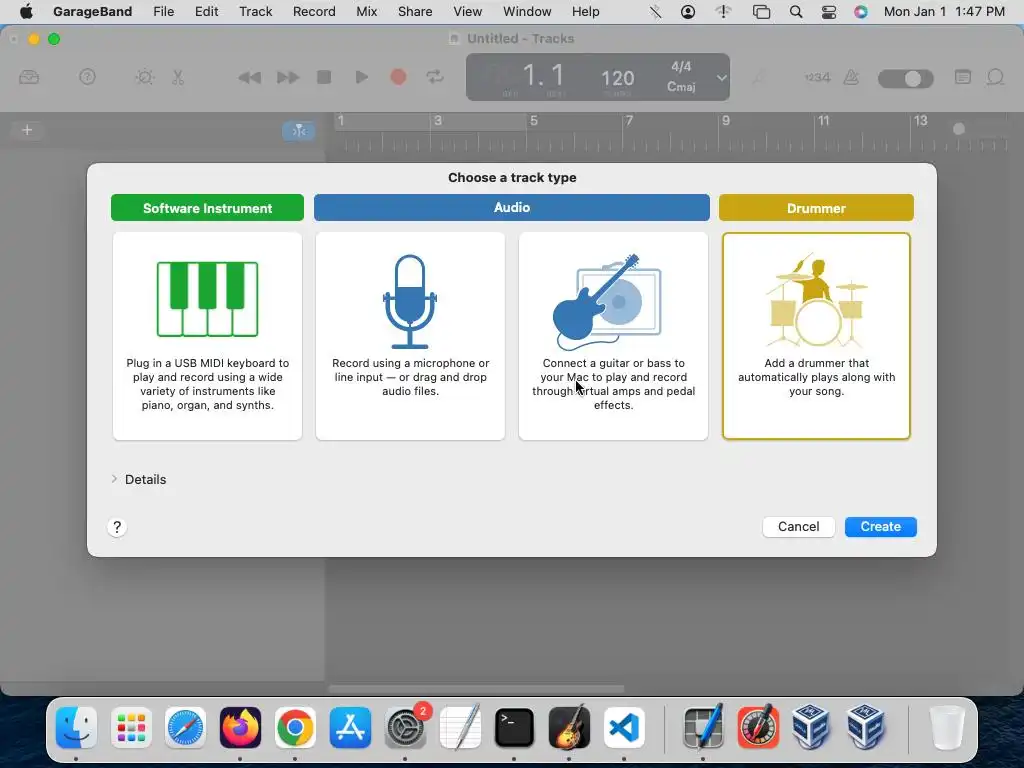Viewport: 1024px width, 768px height.
Task: Open the Note Pad toolbar icon
Action: click(x=963, y=77)
